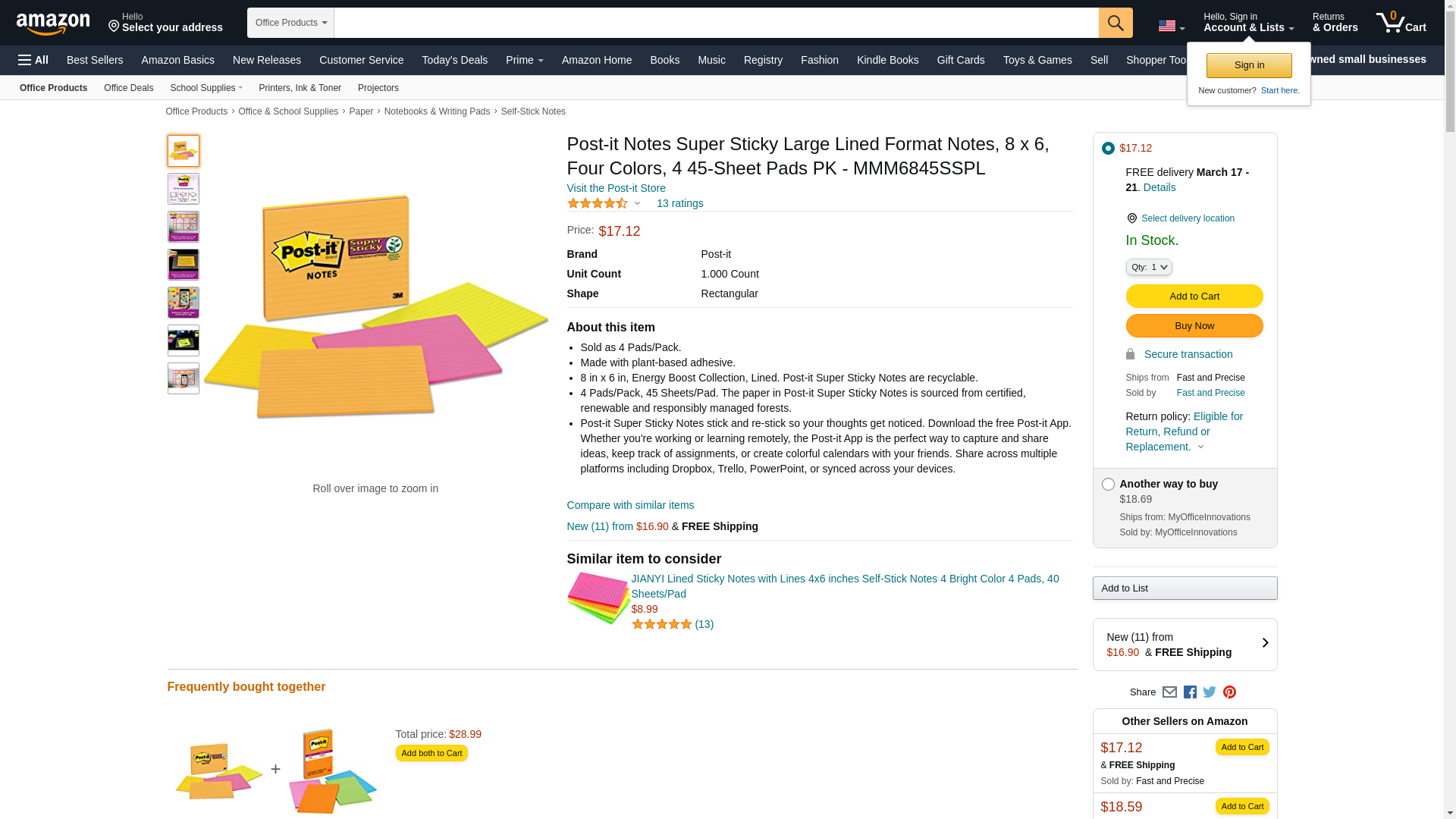Image resolution: width=1456 pixels, height=819 pixels.
Task: Select the second product thumbnail image
Action: coord(184,189)
